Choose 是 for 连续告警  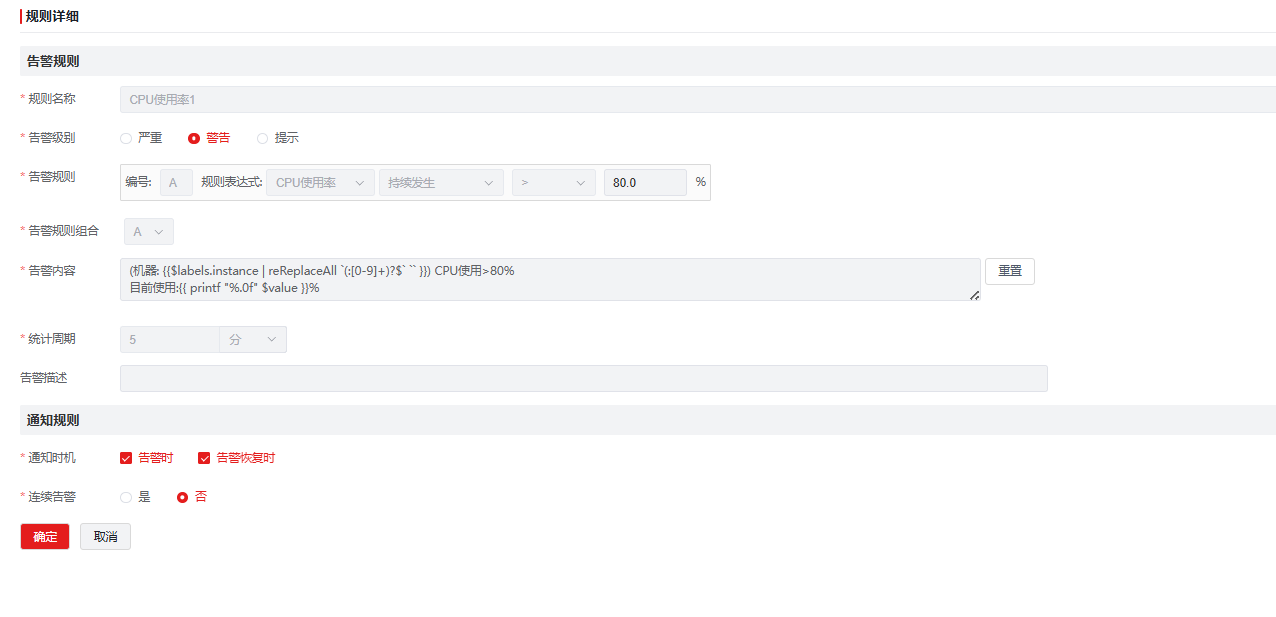126,497
